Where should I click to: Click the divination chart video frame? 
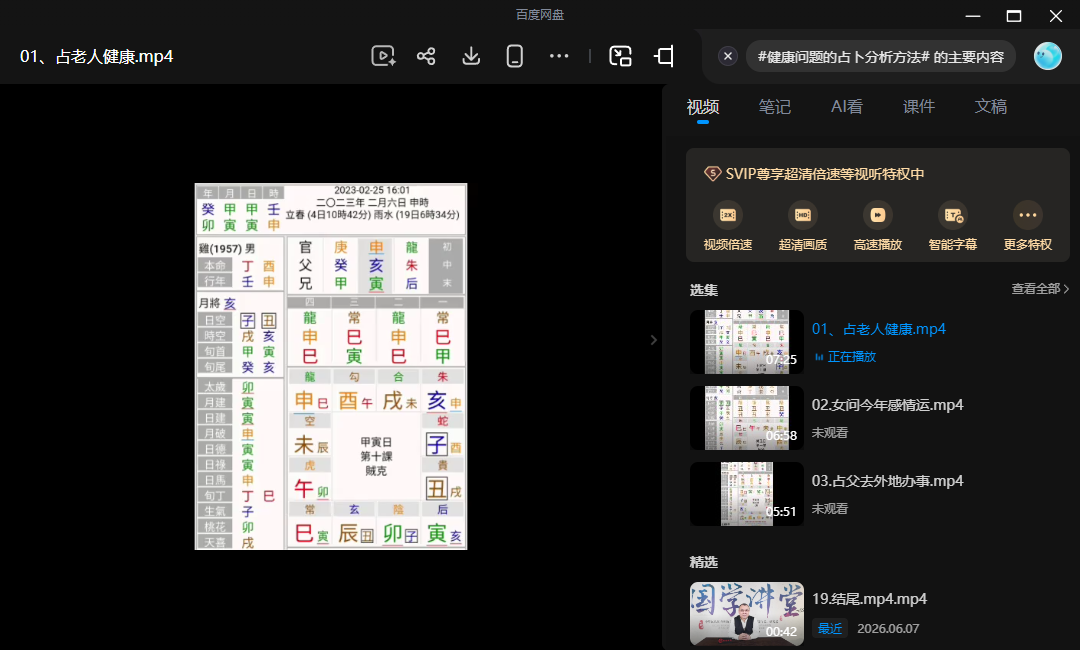click(331, 366)
